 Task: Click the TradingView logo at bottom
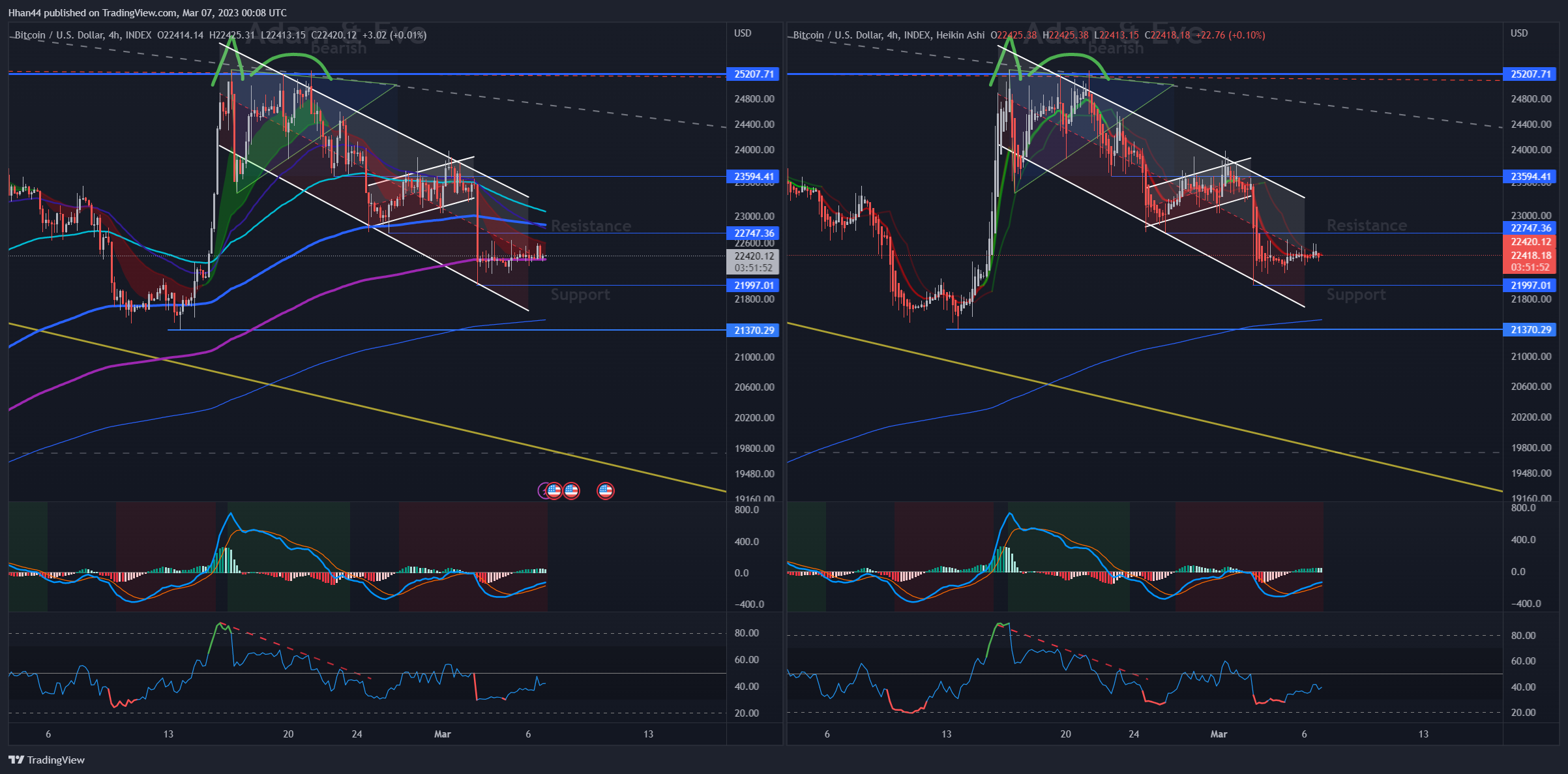pyautogui.click(x=46, y=760)
